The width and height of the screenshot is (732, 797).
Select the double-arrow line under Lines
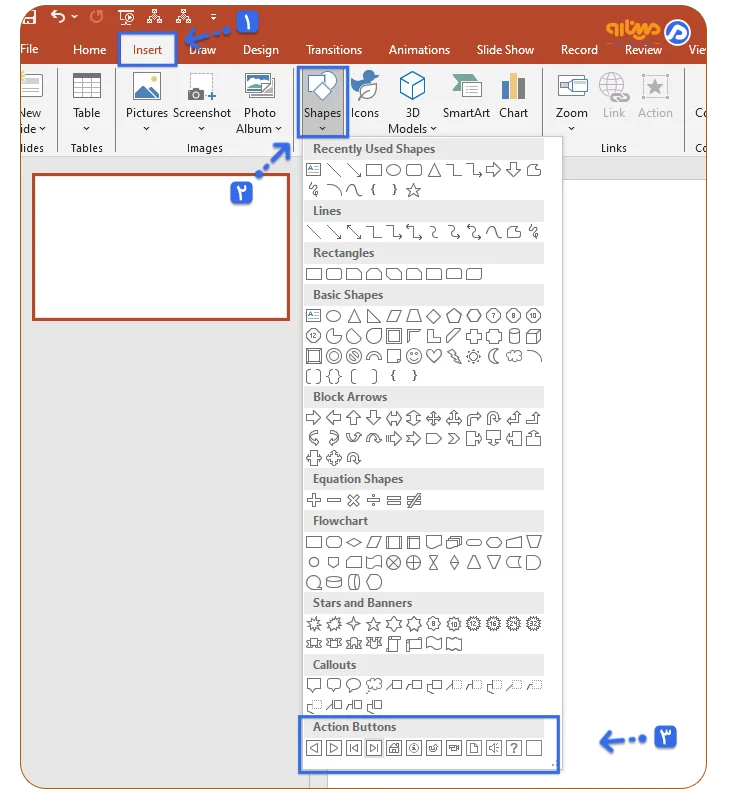[354, 232]
